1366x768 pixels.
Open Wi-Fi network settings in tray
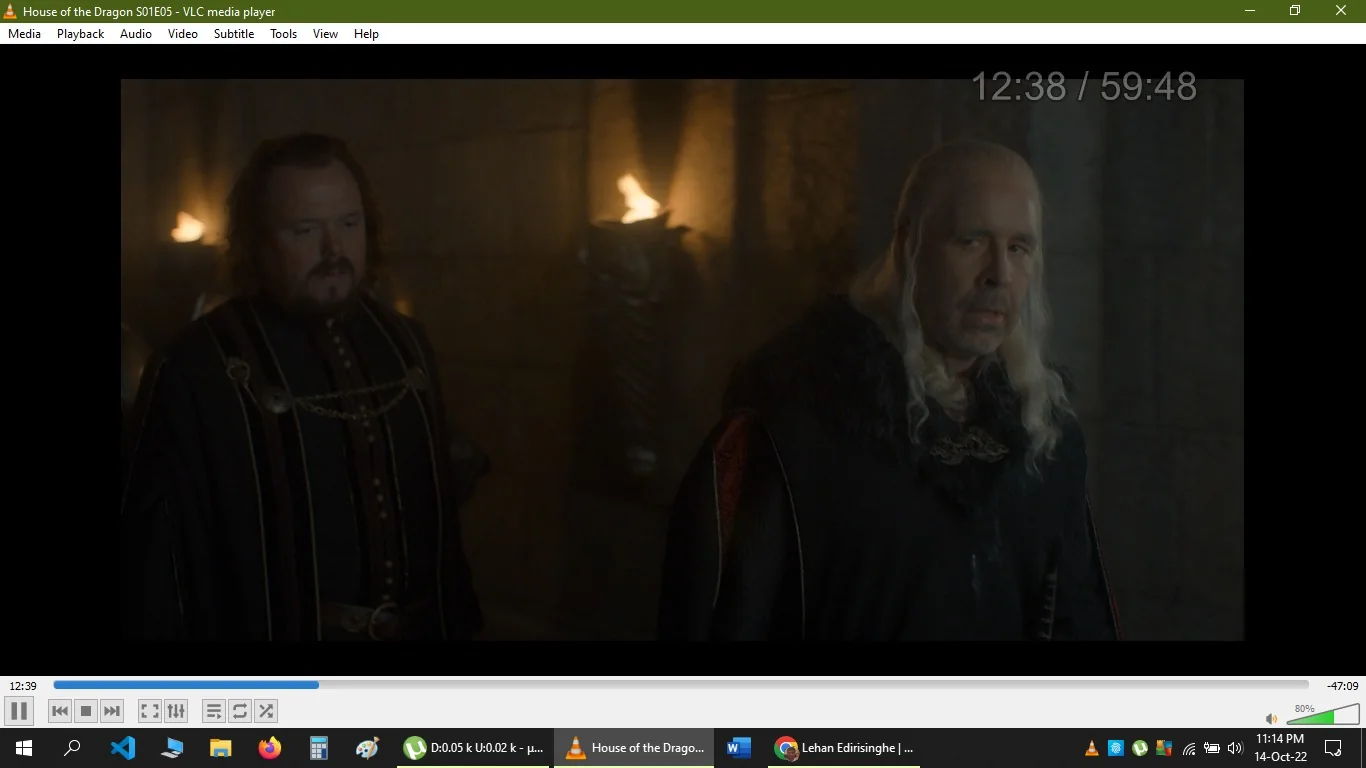[1188, 748]
